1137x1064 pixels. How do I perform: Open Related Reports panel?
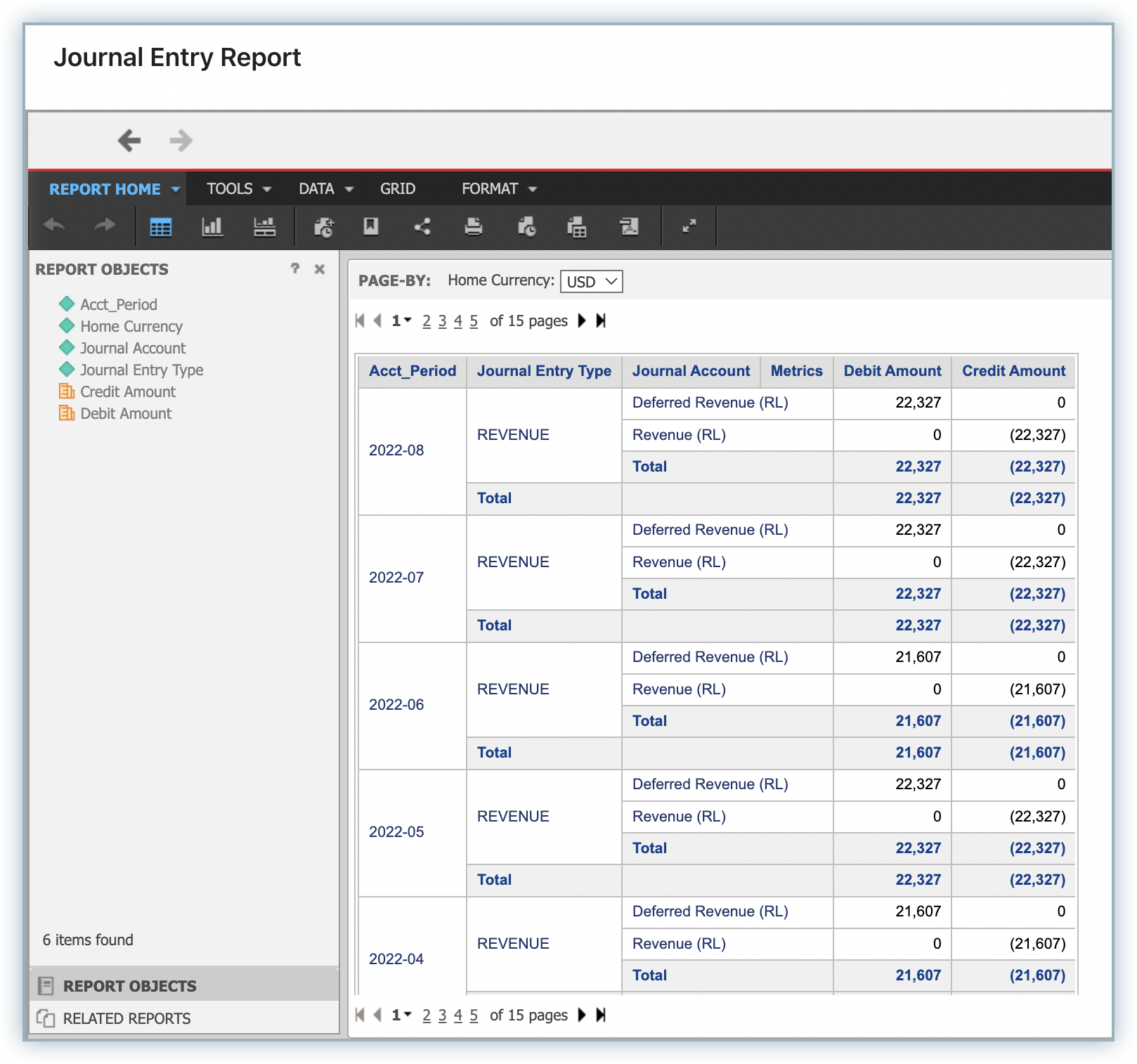coord(126,1018)
